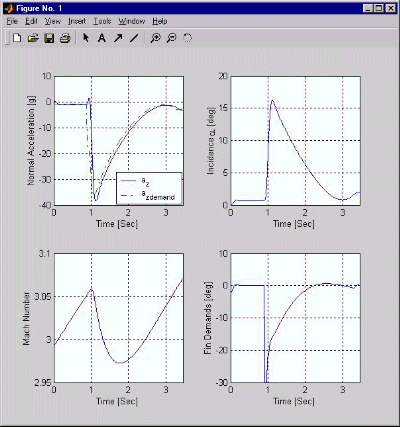This screenshot has width=400, height=427.
Task: Click the New Figure icon
Action: pyautogui.click(x=17, y=38)
